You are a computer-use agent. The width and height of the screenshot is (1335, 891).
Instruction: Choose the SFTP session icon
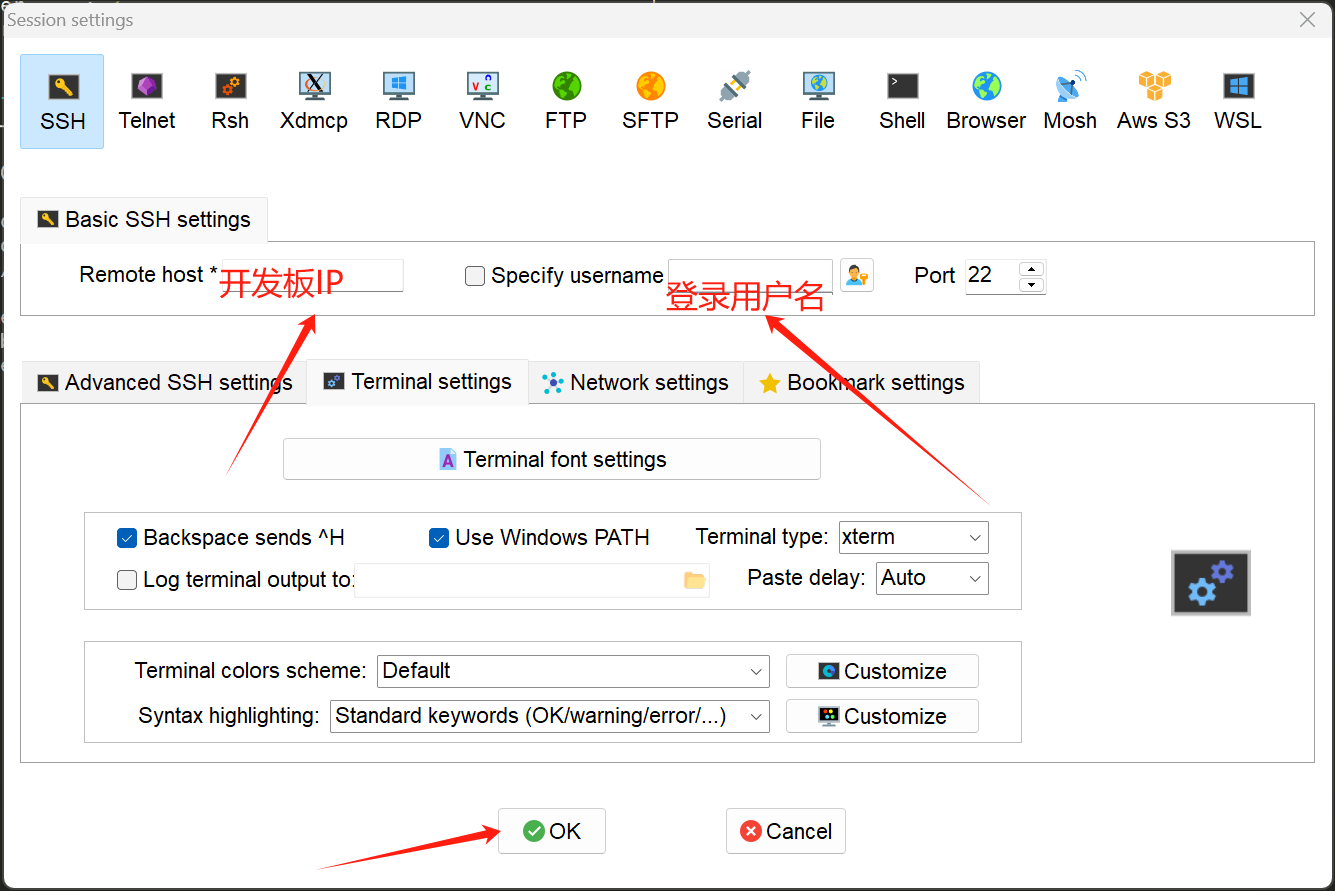tap(650, 102)
